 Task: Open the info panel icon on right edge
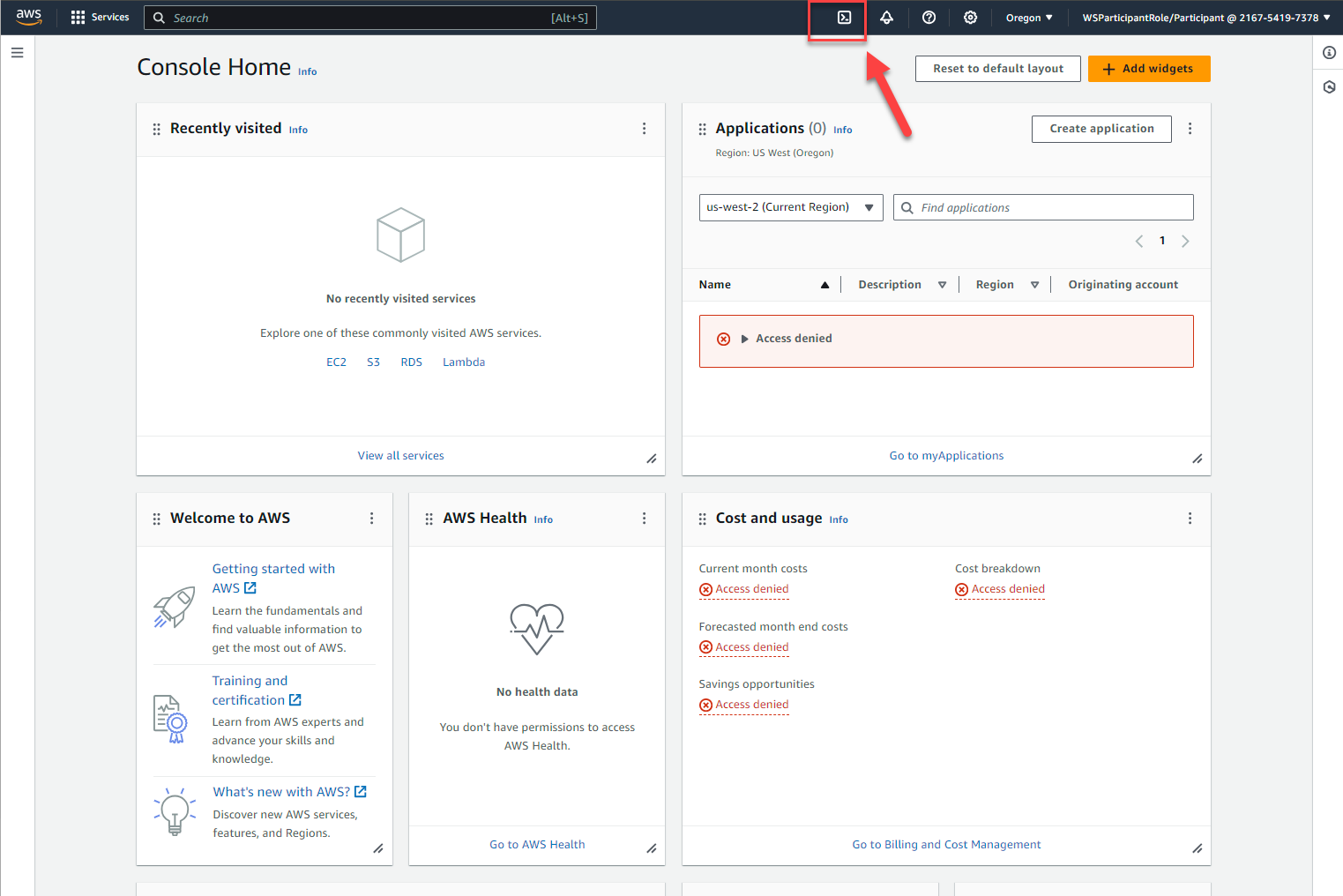(x=1329, y=53)
